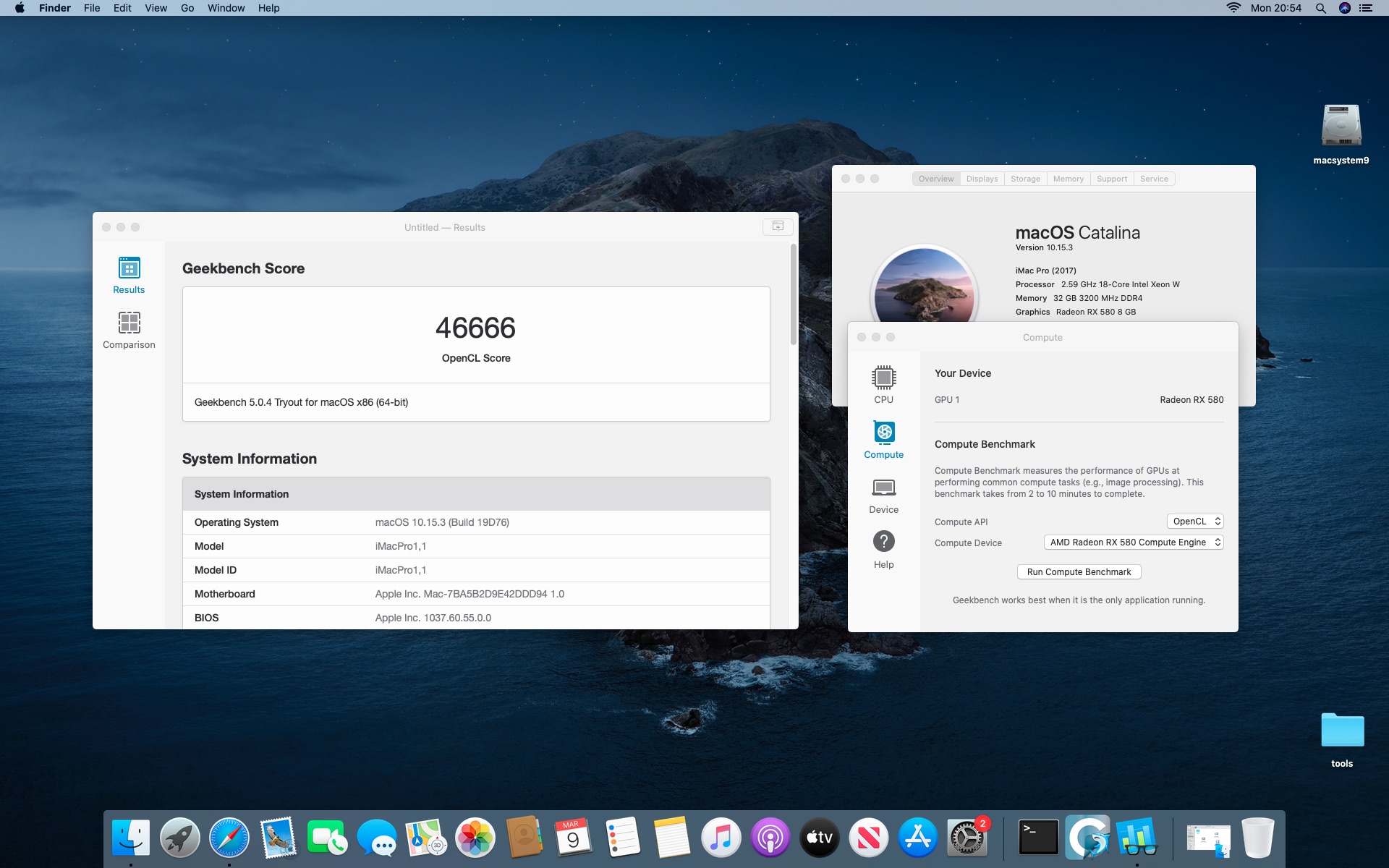Image resolution: width=1389 pixels, height=868 pixels.
Task: Open the Storage tab
Action: [1025, 179]
